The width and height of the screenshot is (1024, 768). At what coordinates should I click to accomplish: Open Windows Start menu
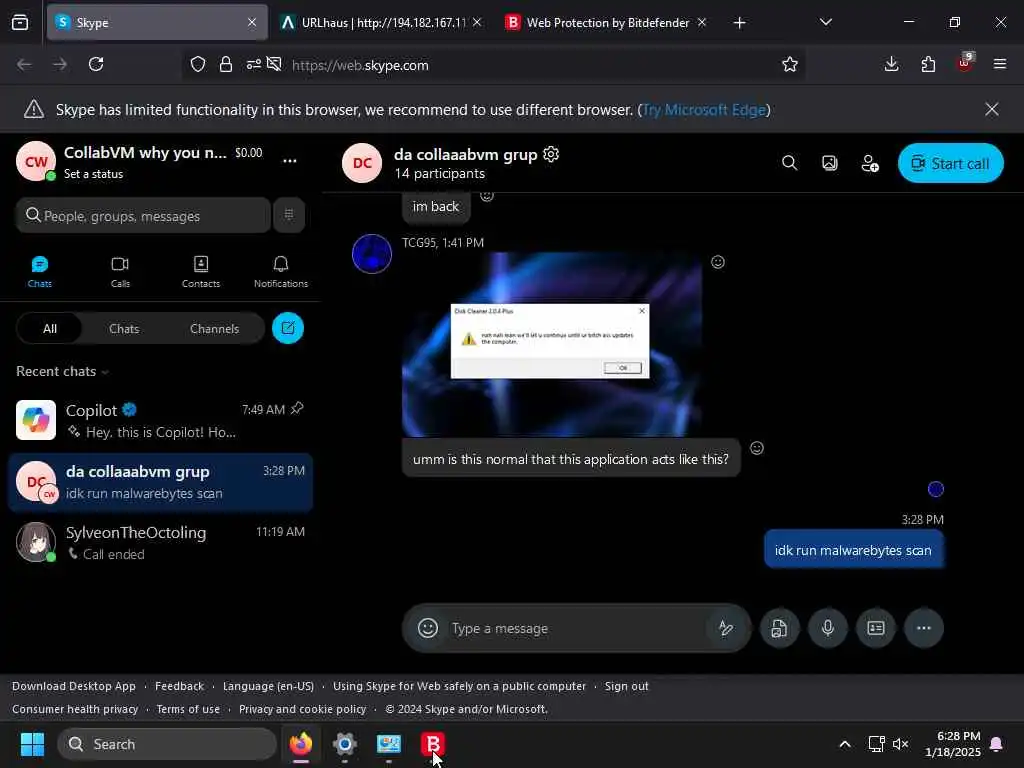point(32,744)
